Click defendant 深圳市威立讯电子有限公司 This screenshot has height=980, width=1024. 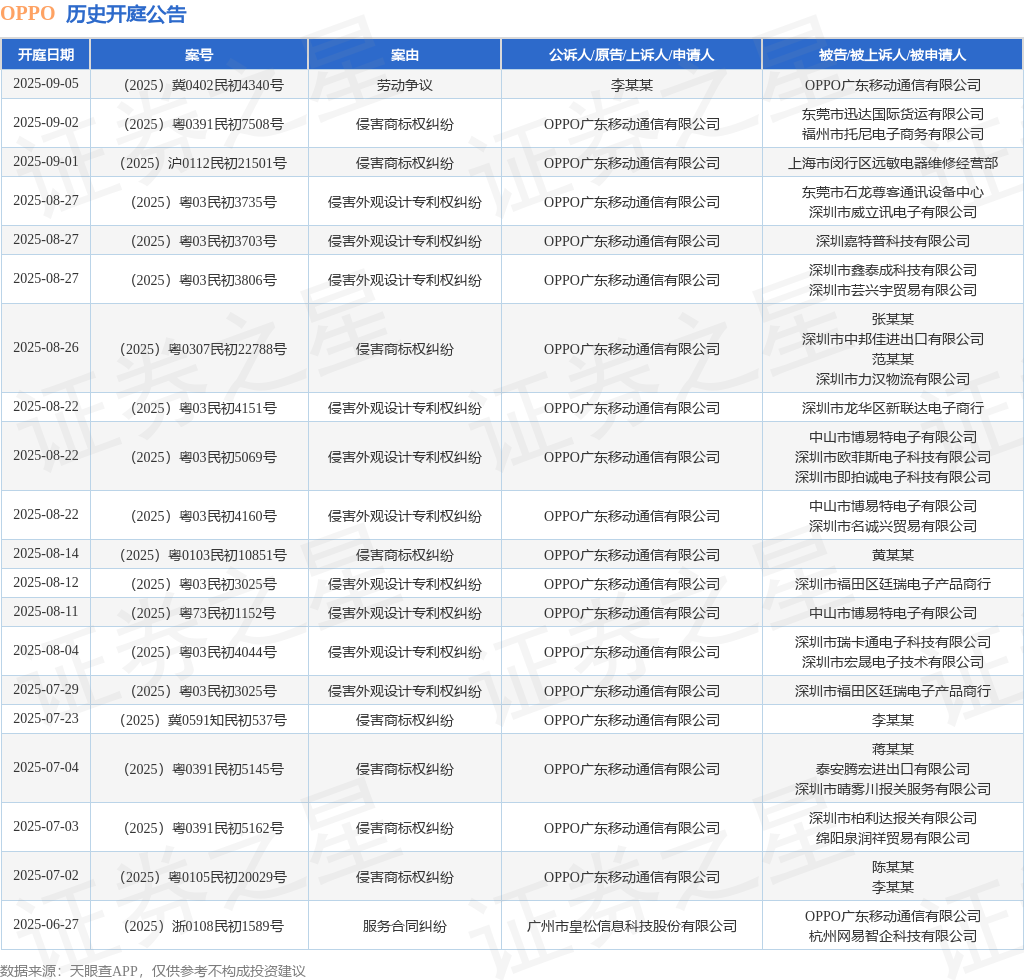893,212
